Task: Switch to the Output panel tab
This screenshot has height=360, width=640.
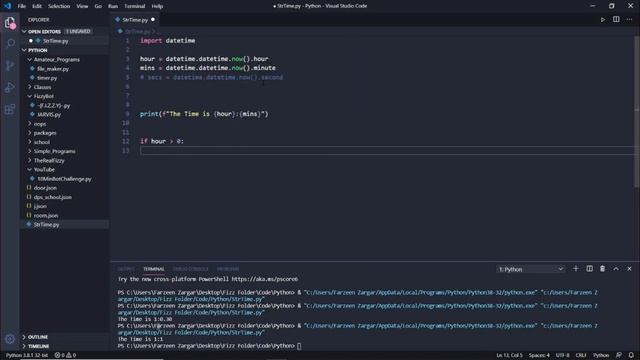Action: 126,269
